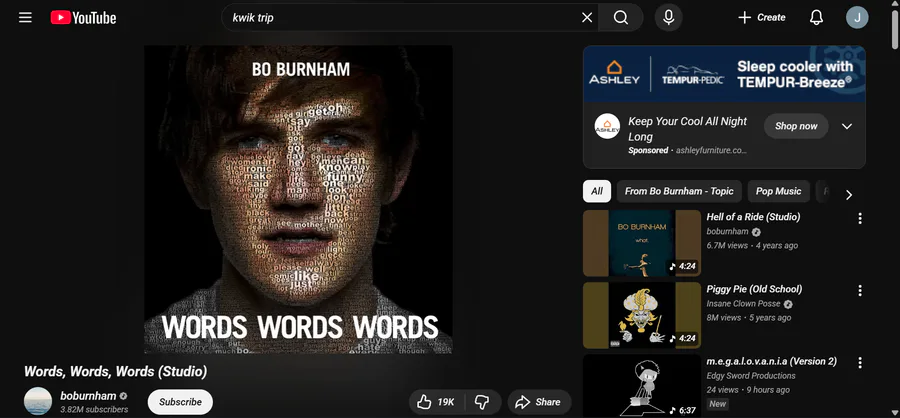Open Hell of a Ride (Studio) title
900x418 pixels.
[x=753, y=217]
